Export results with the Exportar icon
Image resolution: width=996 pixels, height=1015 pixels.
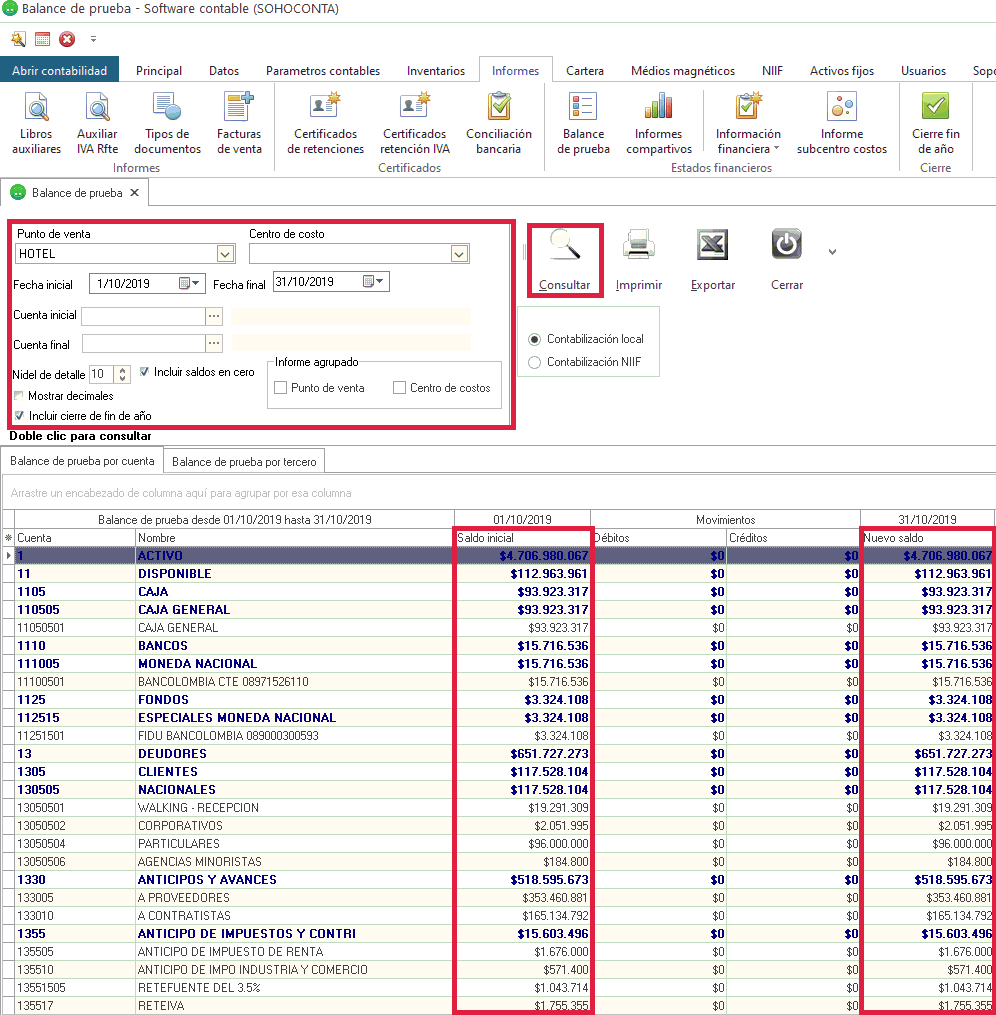712,259
